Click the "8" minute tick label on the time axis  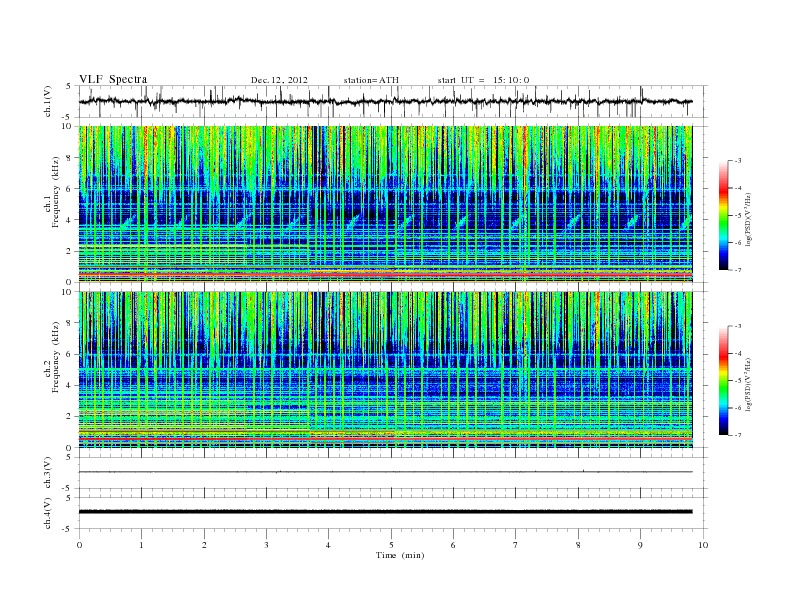click(578, 545)
